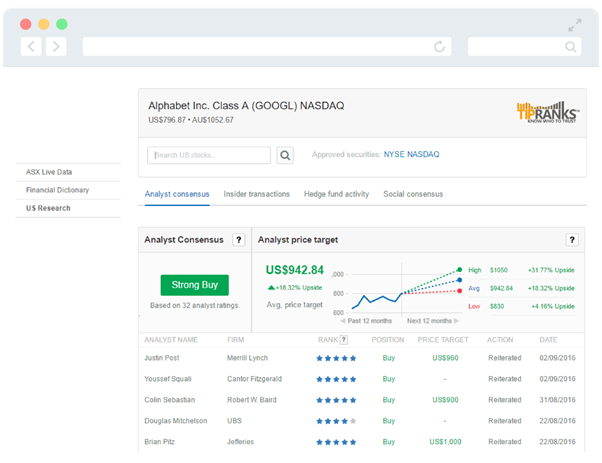Click the US$960 price target

(x=445, y=358)
